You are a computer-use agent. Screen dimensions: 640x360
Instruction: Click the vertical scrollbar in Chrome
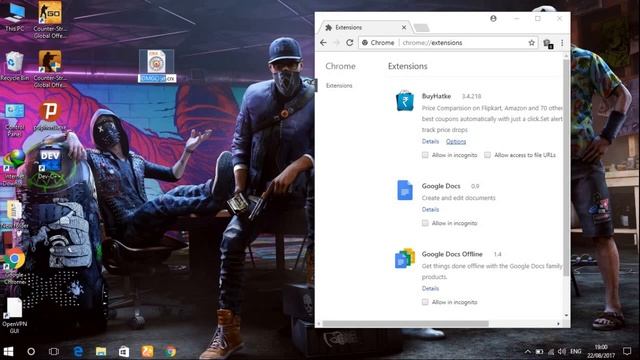pos(566,167)
